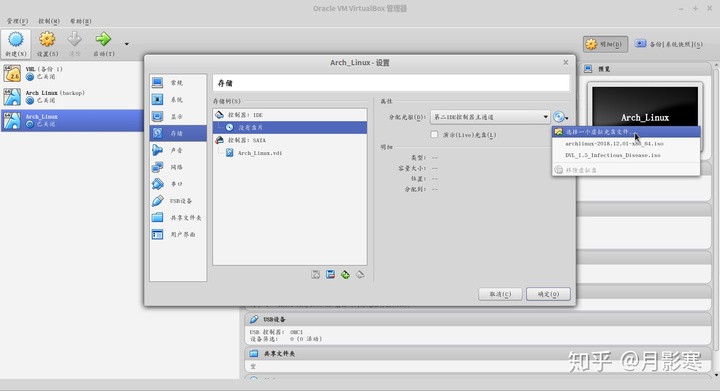Image resolution: width=720 pixels, height=391 pixels.
Task: Click the 容量大小 detail row
Action: coord(418,168)
